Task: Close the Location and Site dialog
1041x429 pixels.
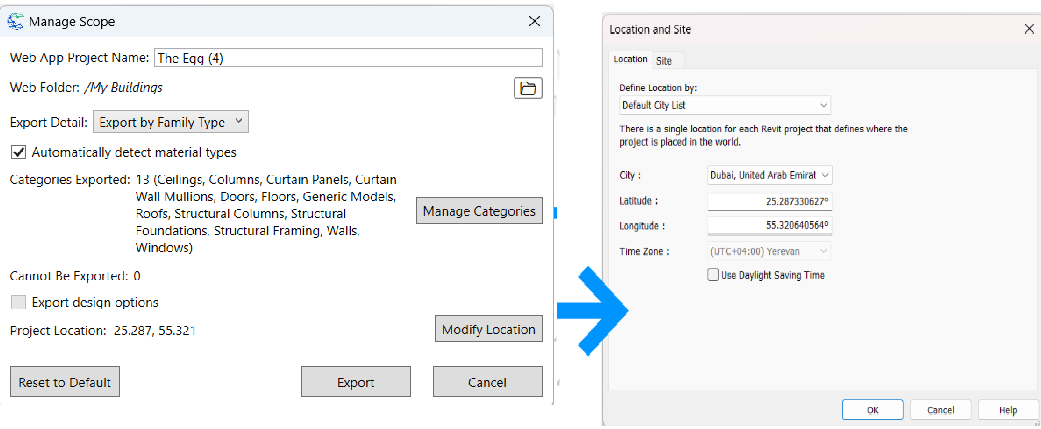Action: (x=1029, y=29)
